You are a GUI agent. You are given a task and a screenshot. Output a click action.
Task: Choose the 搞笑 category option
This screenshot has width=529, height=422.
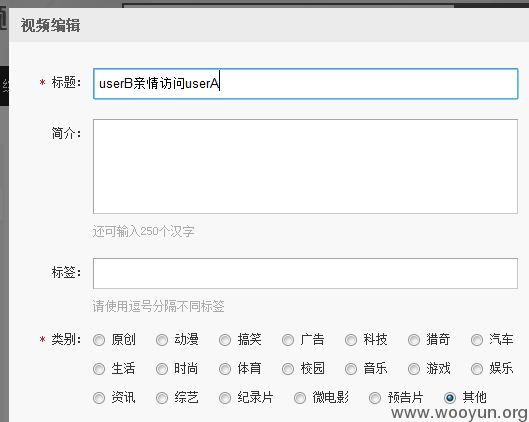[x=225, y=340]
